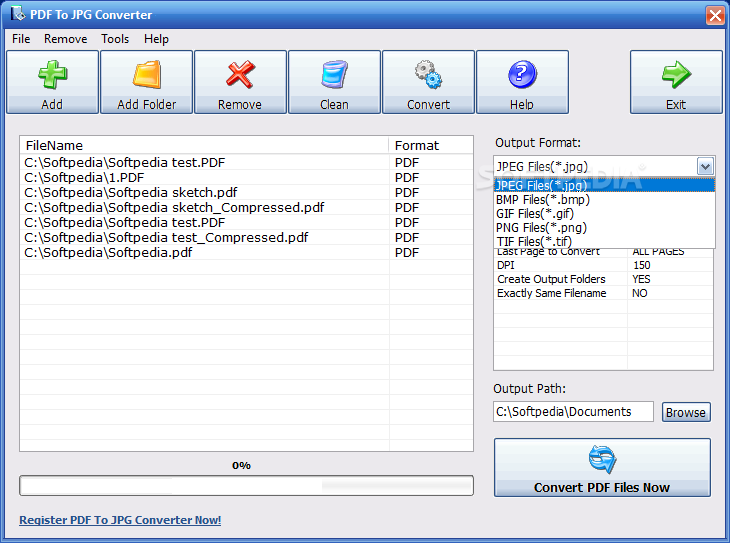730x543 pixels.
Task: Change the NO value for same filename
Action: point(640,293)
